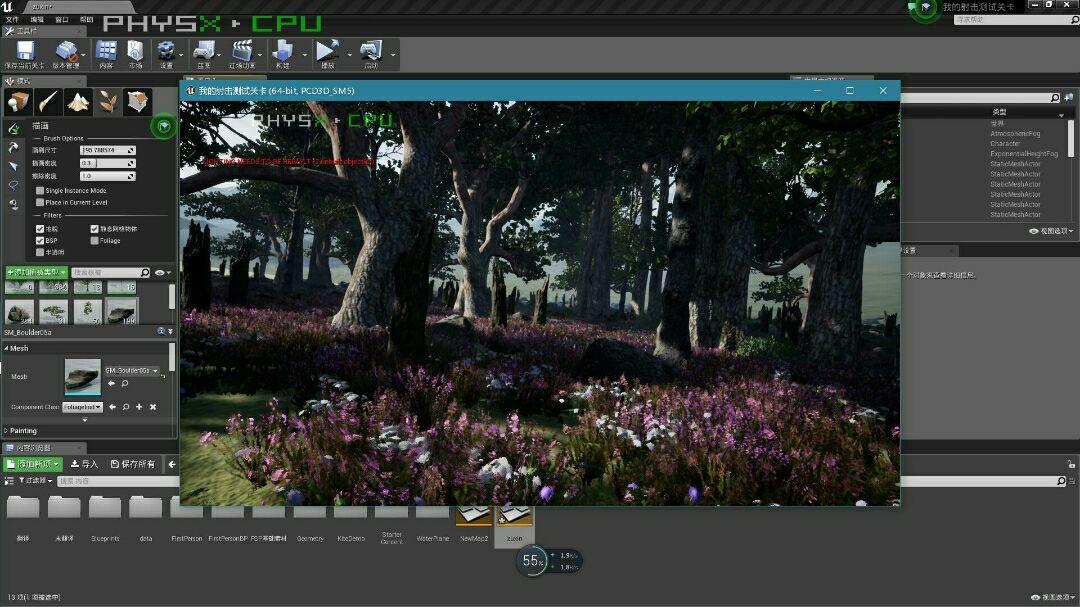
Task: Open the File menu (文件)
Action: tap(12, 19)
